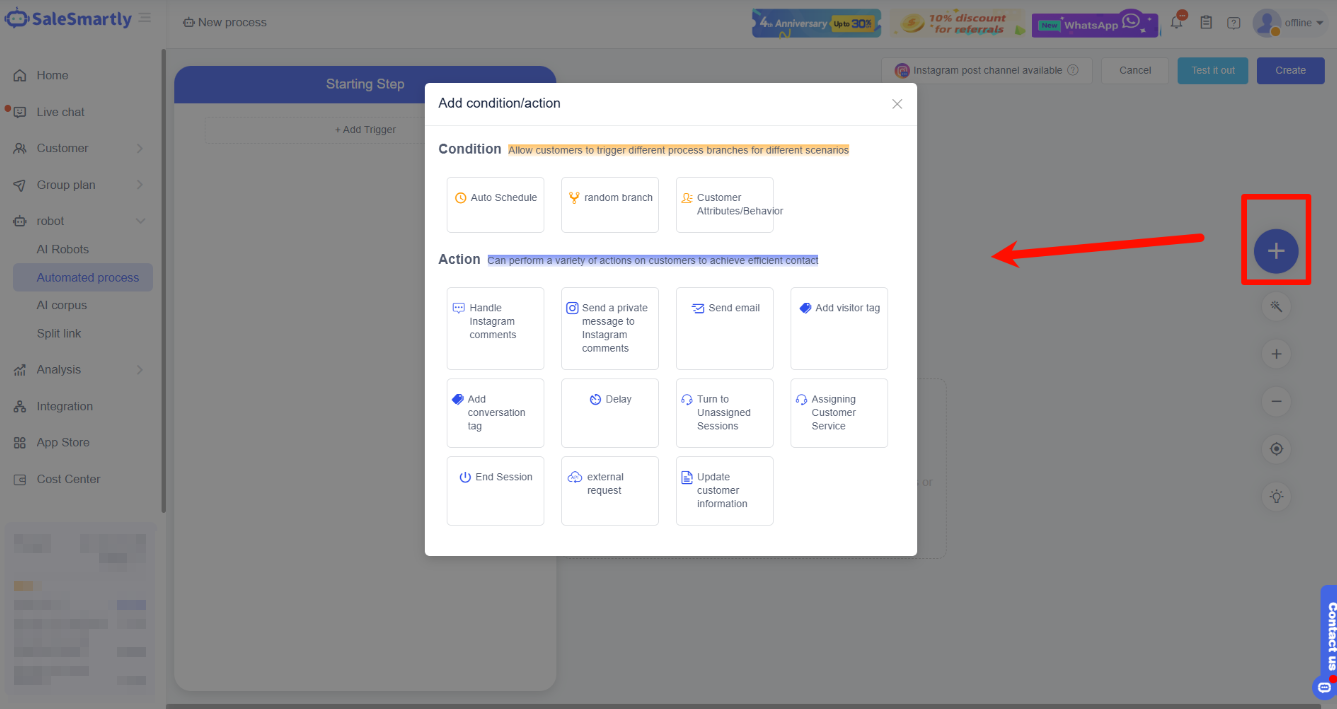
Task: Open the notification bell icon
Action: (x=1177, y=22)
